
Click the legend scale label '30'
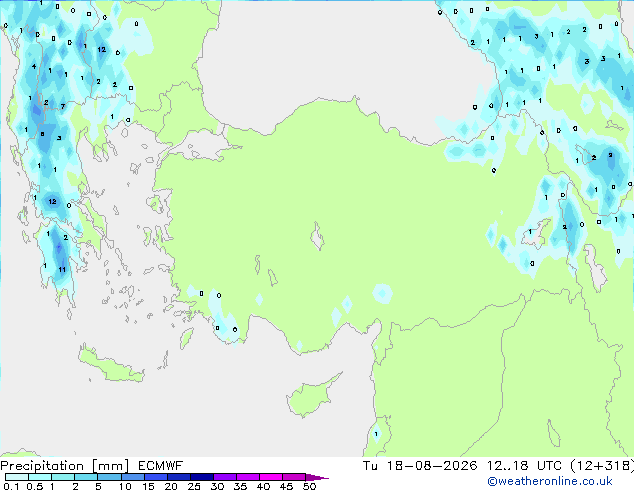click(x=217, y=486)
